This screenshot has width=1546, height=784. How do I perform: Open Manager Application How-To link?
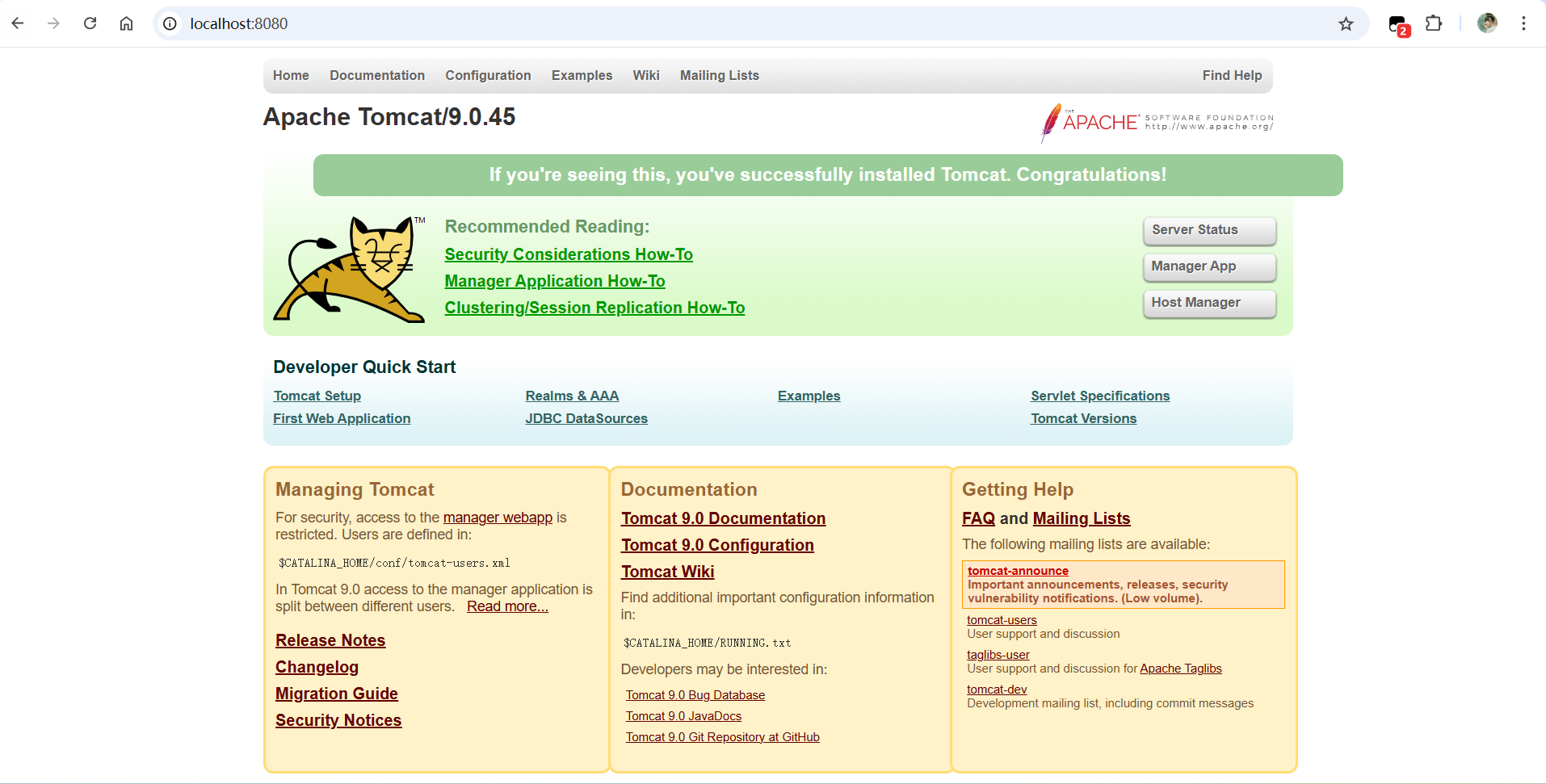(555, 281)
